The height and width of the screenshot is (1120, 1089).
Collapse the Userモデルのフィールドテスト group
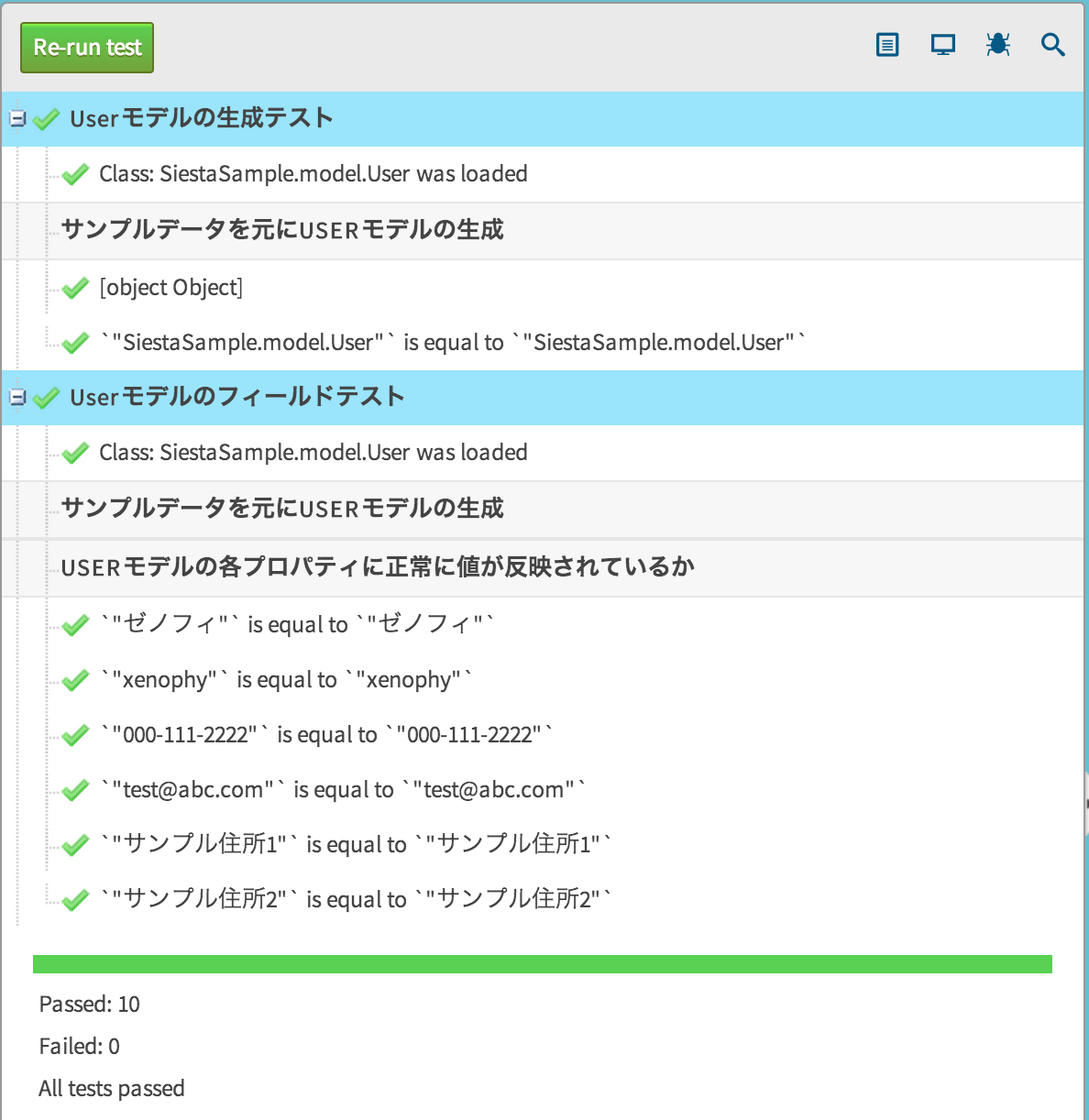coord(16,397)
